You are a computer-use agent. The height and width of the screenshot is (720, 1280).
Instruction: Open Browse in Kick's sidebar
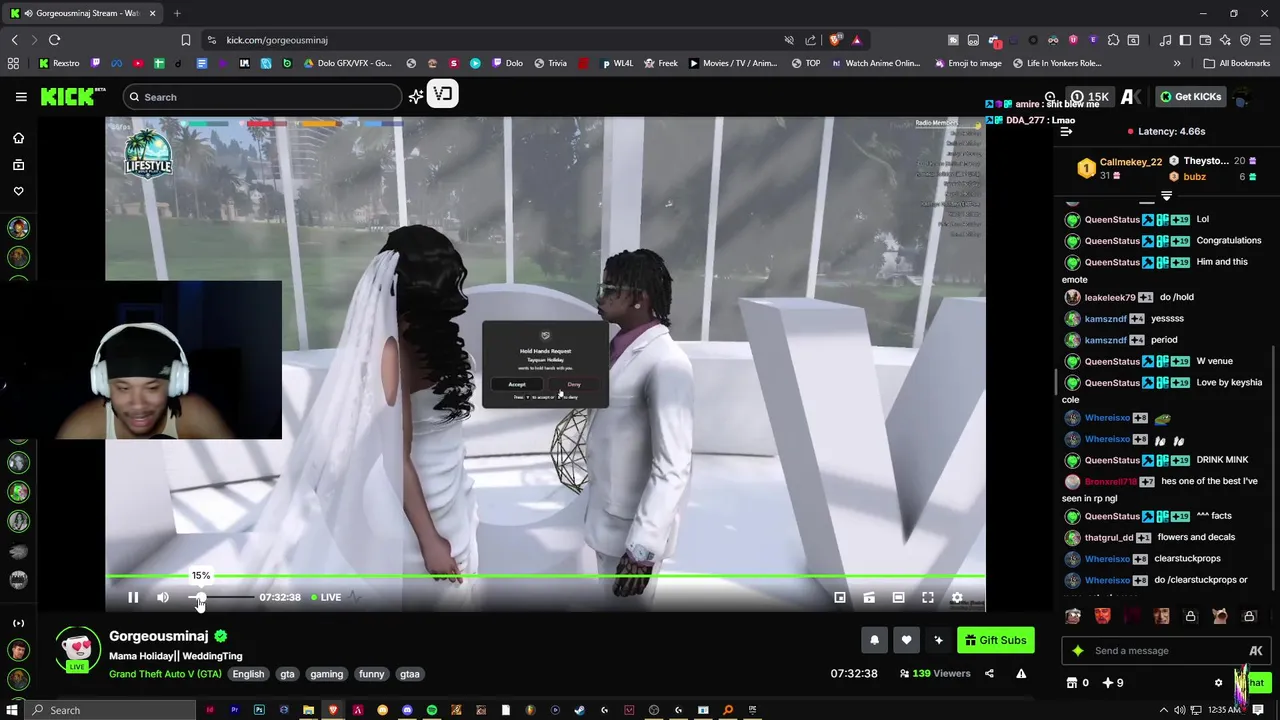point(18,165)
